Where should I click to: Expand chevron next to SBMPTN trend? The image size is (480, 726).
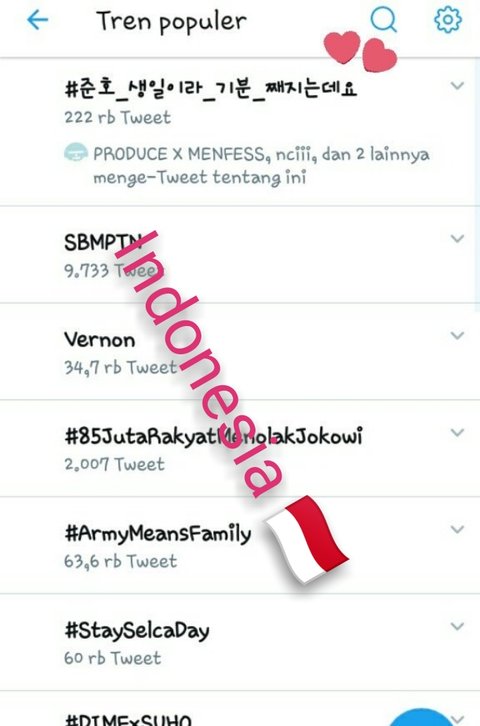click(457, 238)
